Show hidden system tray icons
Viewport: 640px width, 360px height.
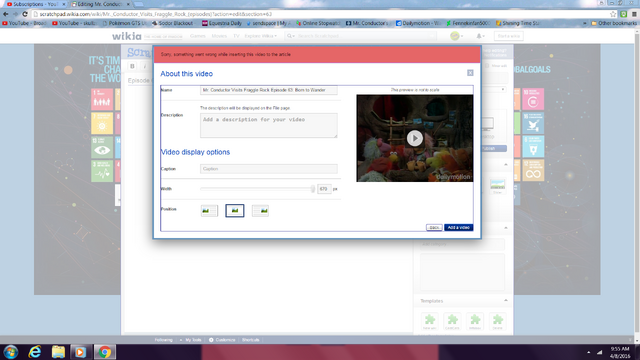pos(589,352)
